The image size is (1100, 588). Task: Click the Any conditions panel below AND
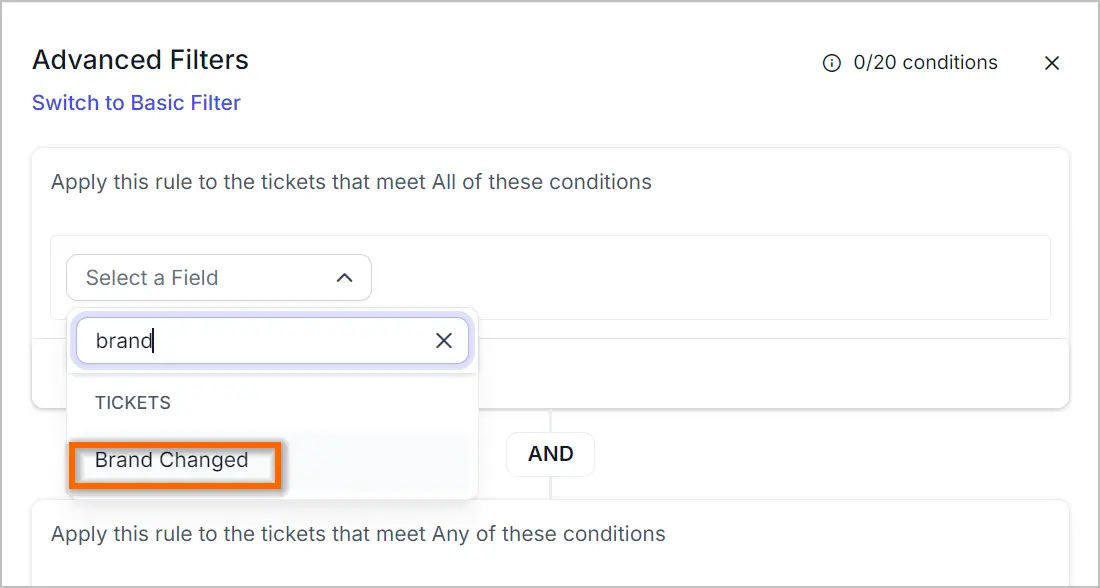(x=551, y=544)
